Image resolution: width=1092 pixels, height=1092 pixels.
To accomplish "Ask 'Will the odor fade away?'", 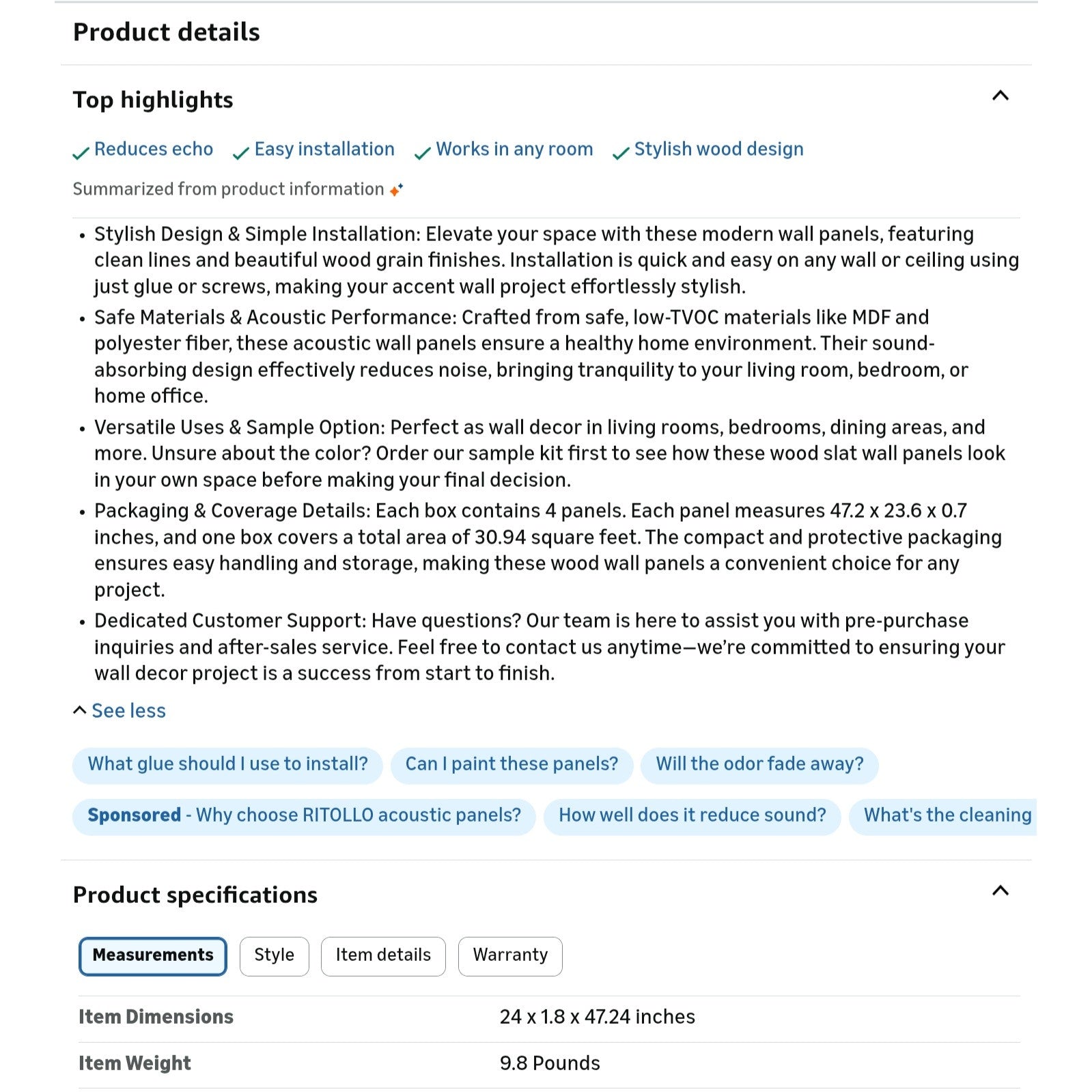I will point(759,764).
